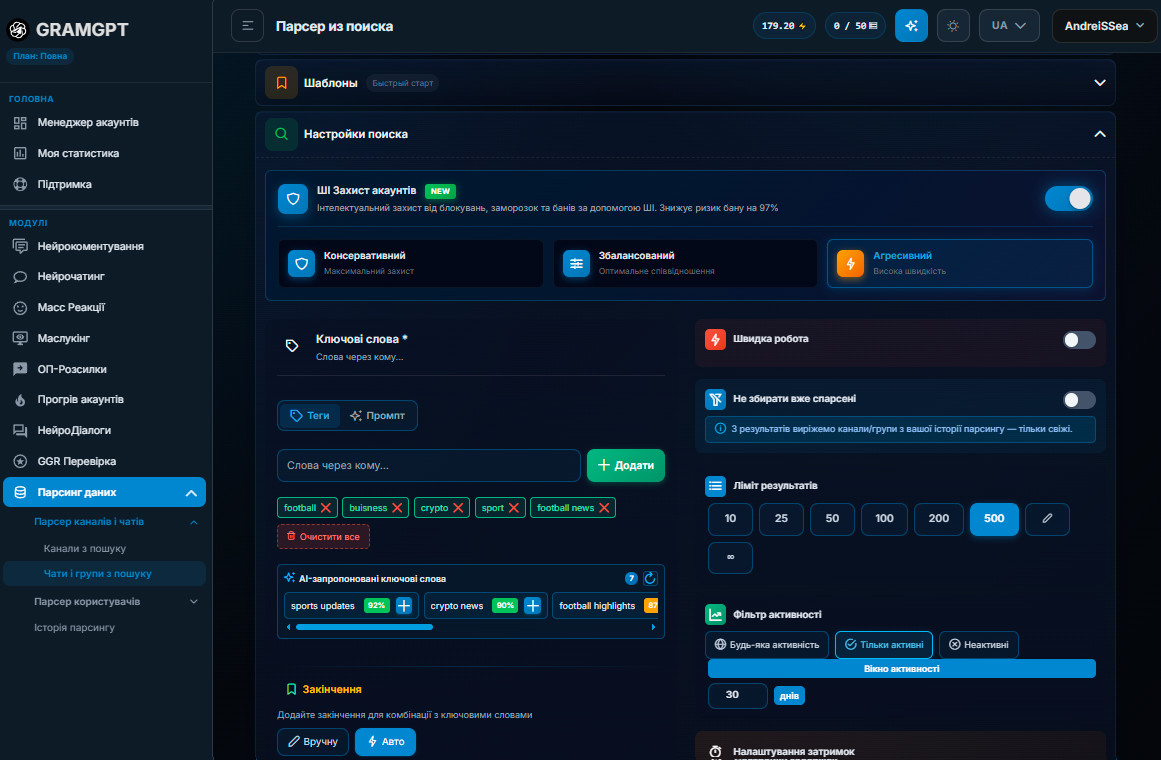Click Очистити все to clear tags
The height and width of the screenshot is (760, 1161).
(324, 536)
